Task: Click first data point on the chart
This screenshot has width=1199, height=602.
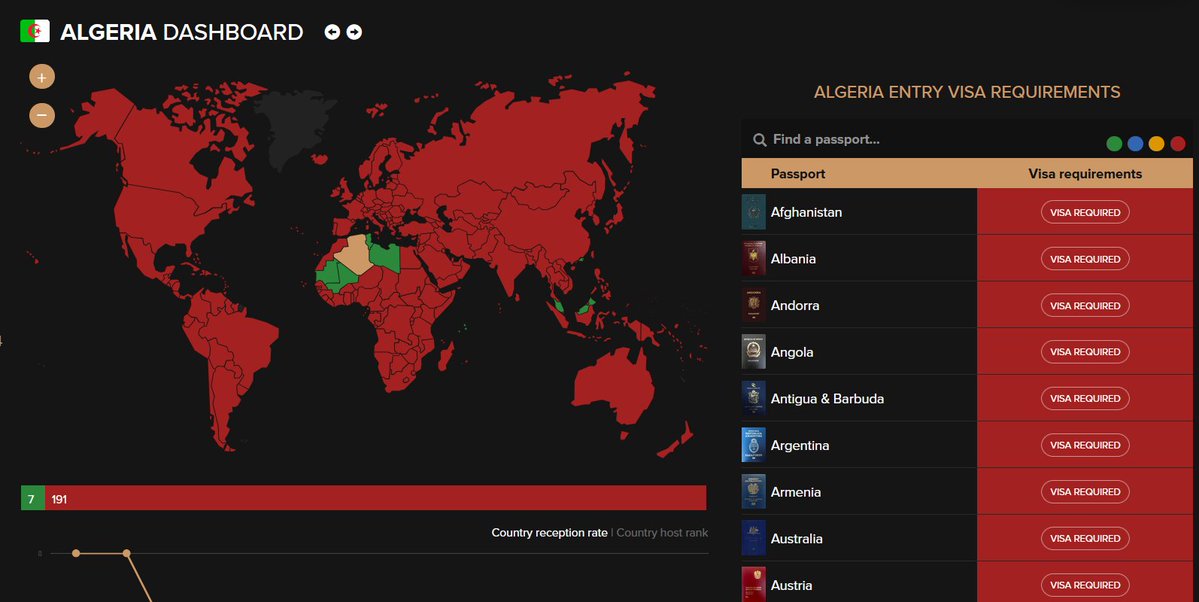Action: pos(76,553)
